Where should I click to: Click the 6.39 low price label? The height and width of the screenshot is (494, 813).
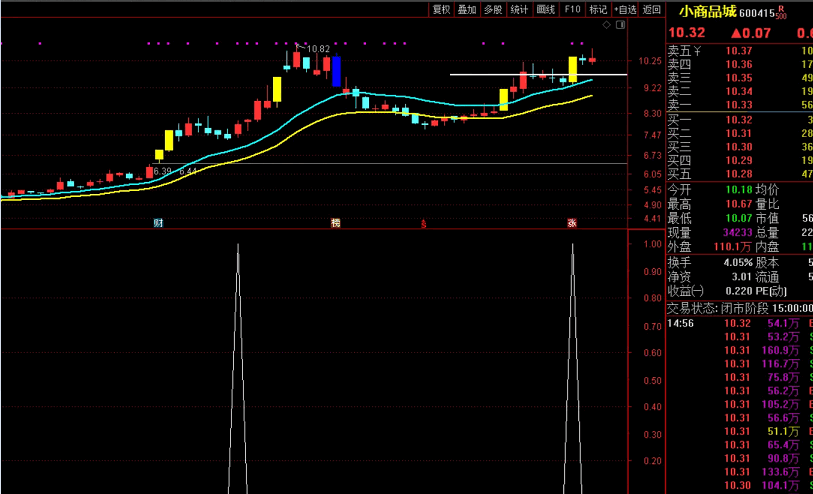(162, 171)
